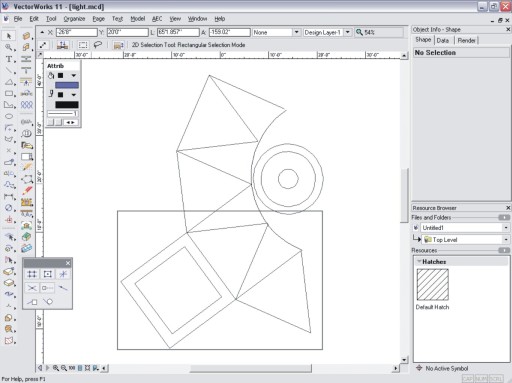The image size is (512, 383).
Task: Select the Rectangle tool
Action: [x=9, y=93]
